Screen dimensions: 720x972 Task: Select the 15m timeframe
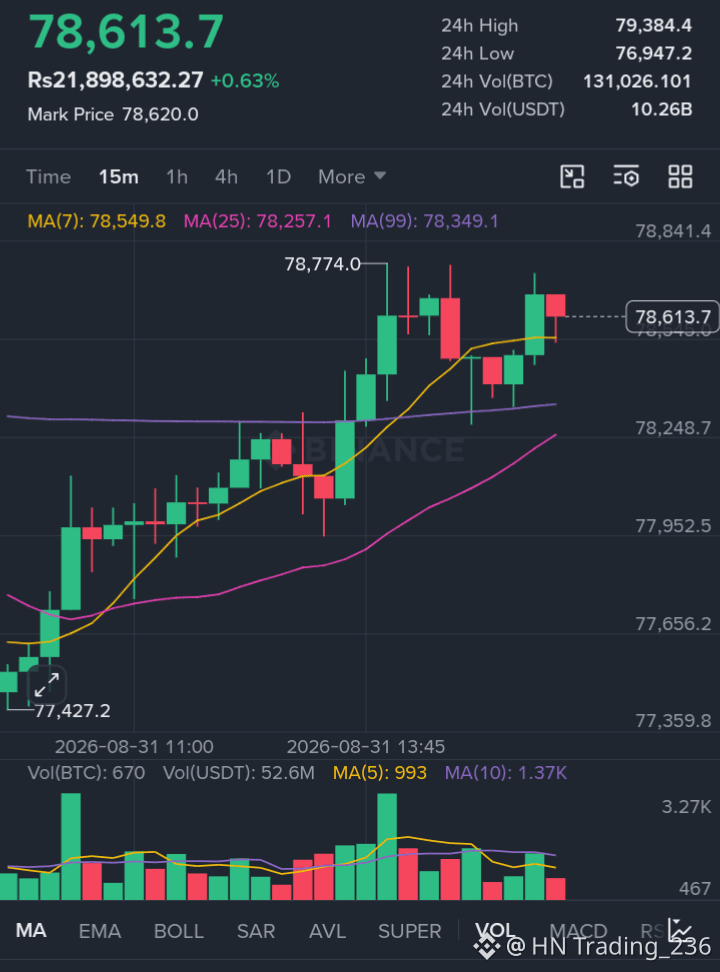(118, 177)
